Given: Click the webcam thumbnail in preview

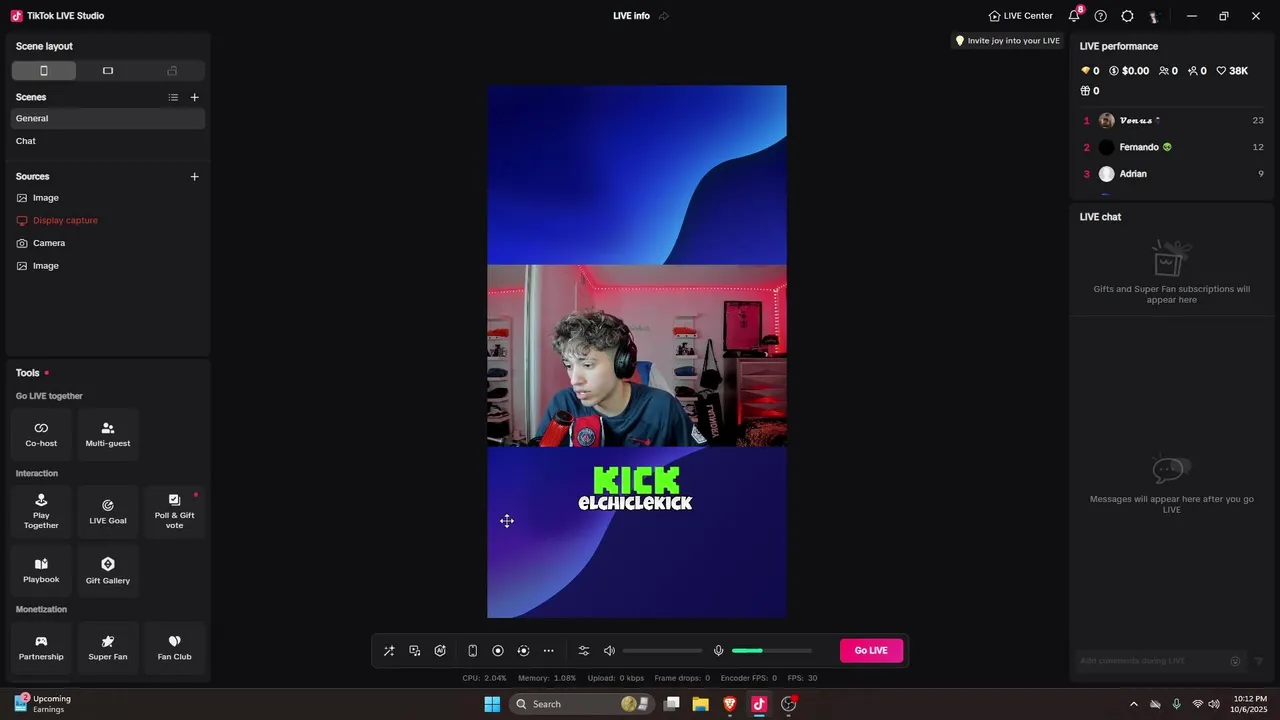Looking at the screenshot, I should click(x=637, y=355).
